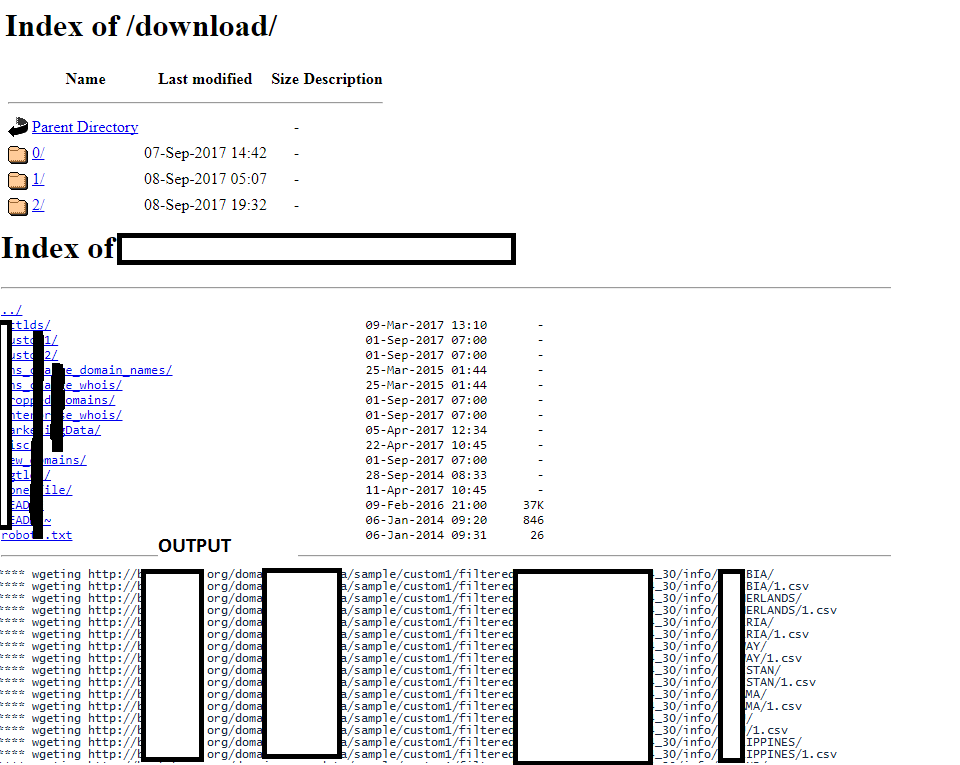Viewport: 960px width, 765px height.
Task: Sort listing by the Description column header
Action: click(343, 80)
